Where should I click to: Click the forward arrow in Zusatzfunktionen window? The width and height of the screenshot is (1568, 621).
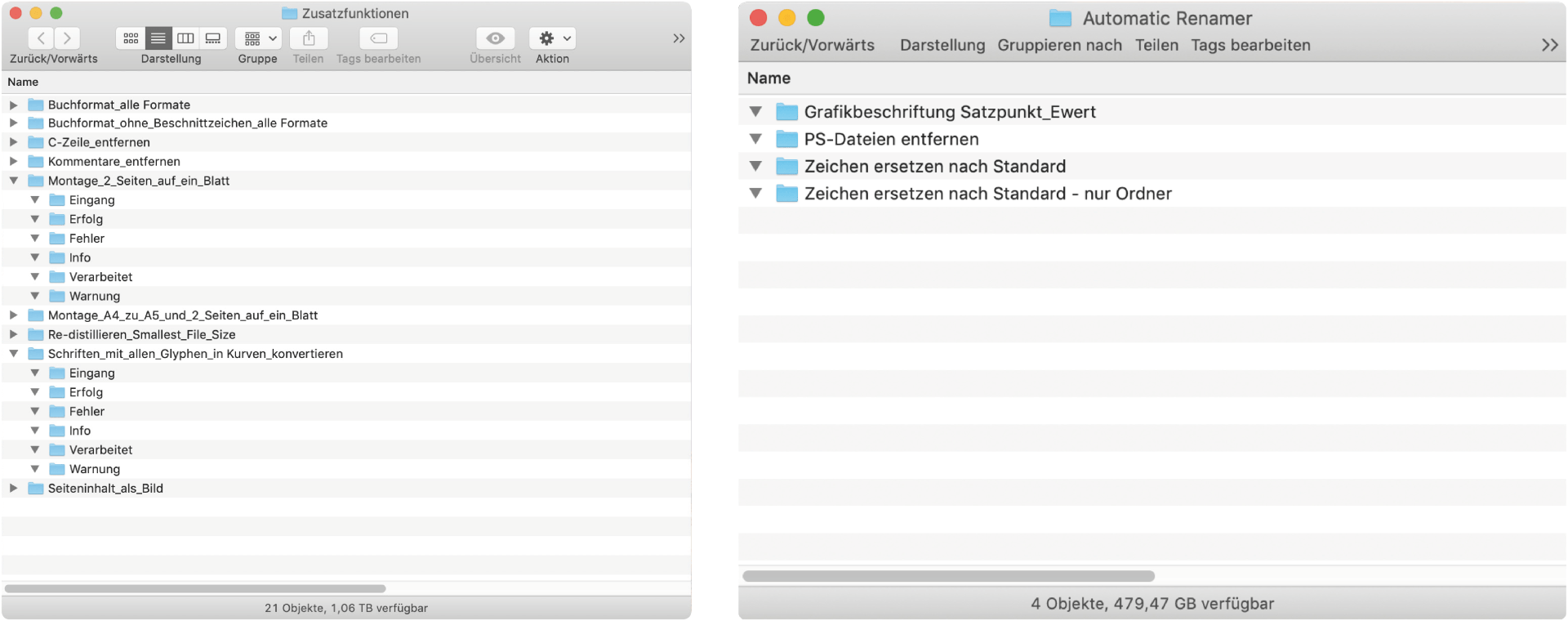67,38
